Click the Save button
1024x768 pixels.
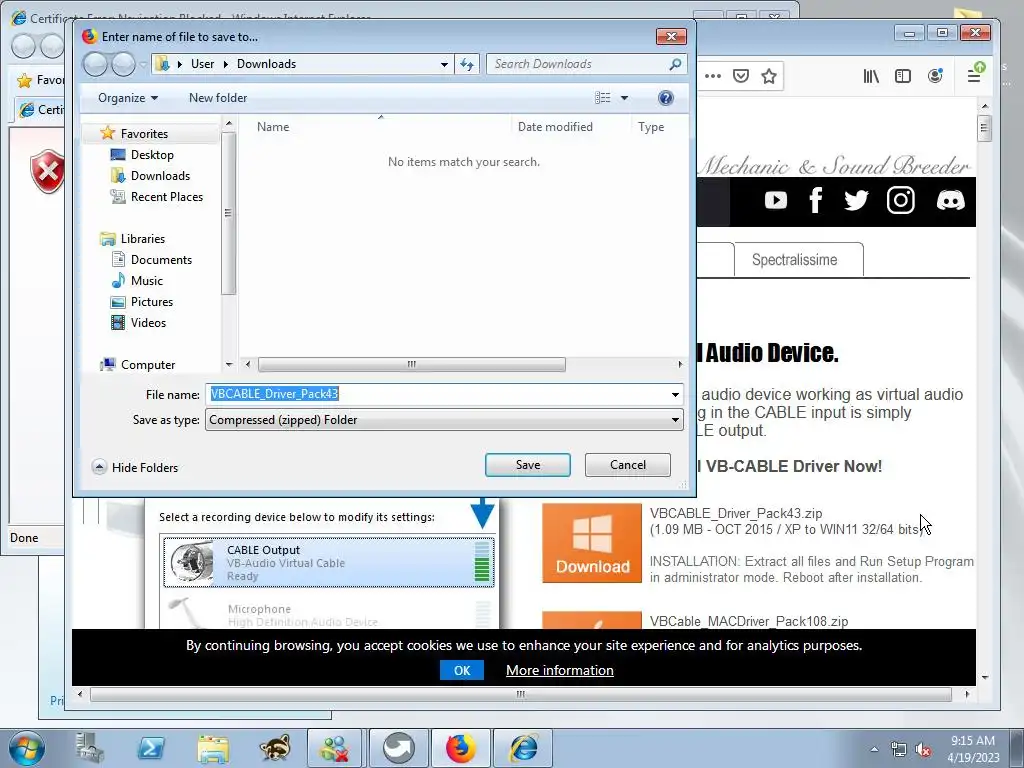(528, 465)
